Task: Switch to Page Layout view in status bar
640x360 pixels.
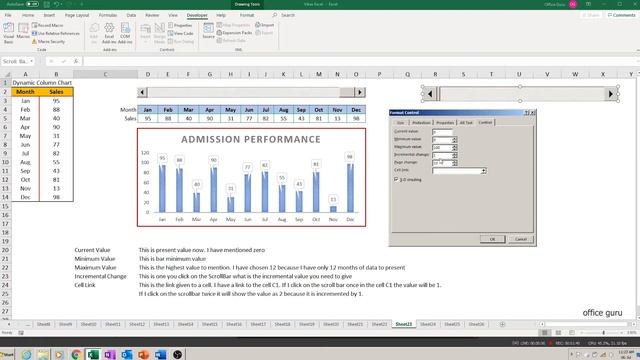Action: [x=558, y=333]
